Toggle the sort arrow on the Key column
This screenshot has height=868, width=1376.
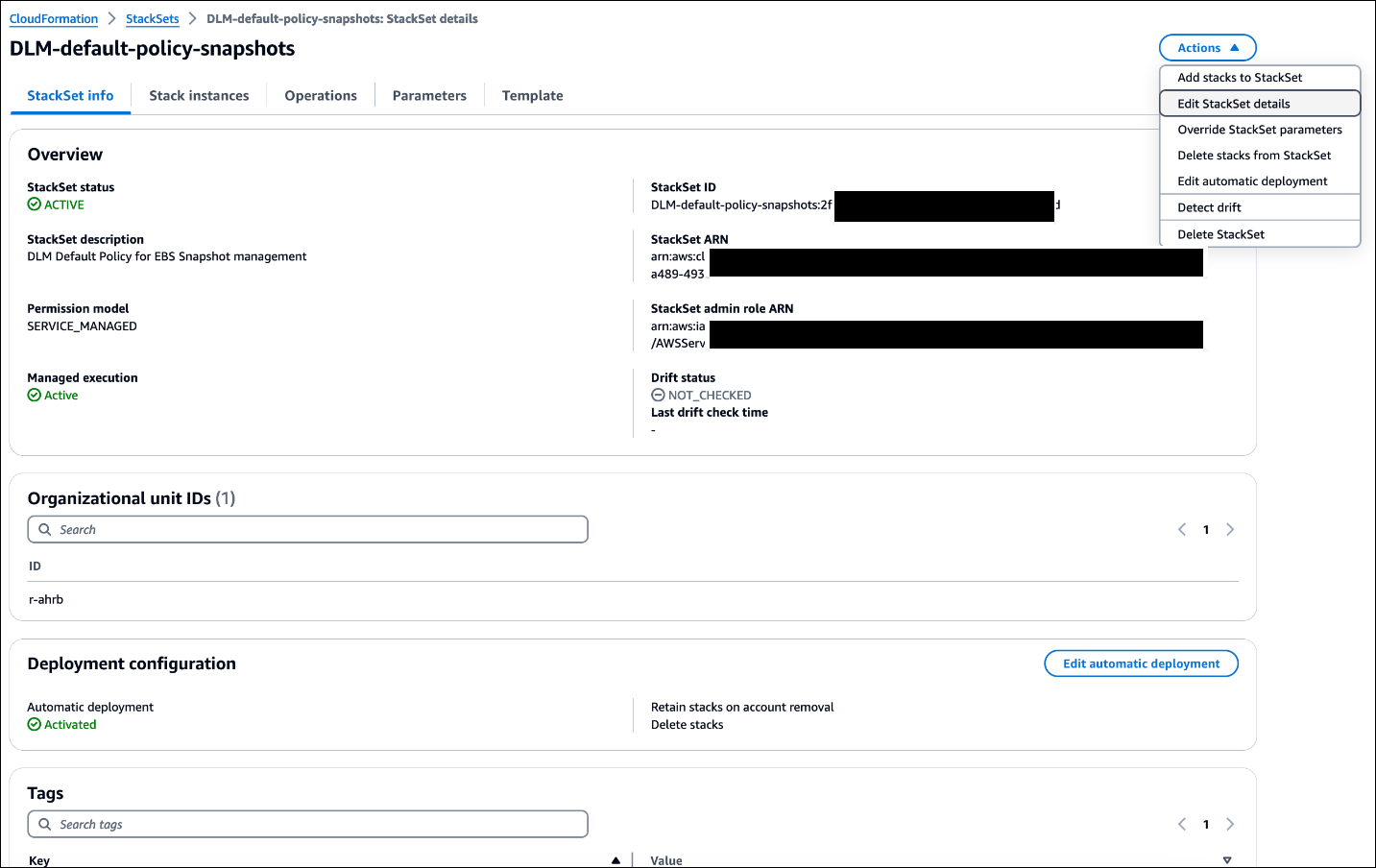[616, 860]
